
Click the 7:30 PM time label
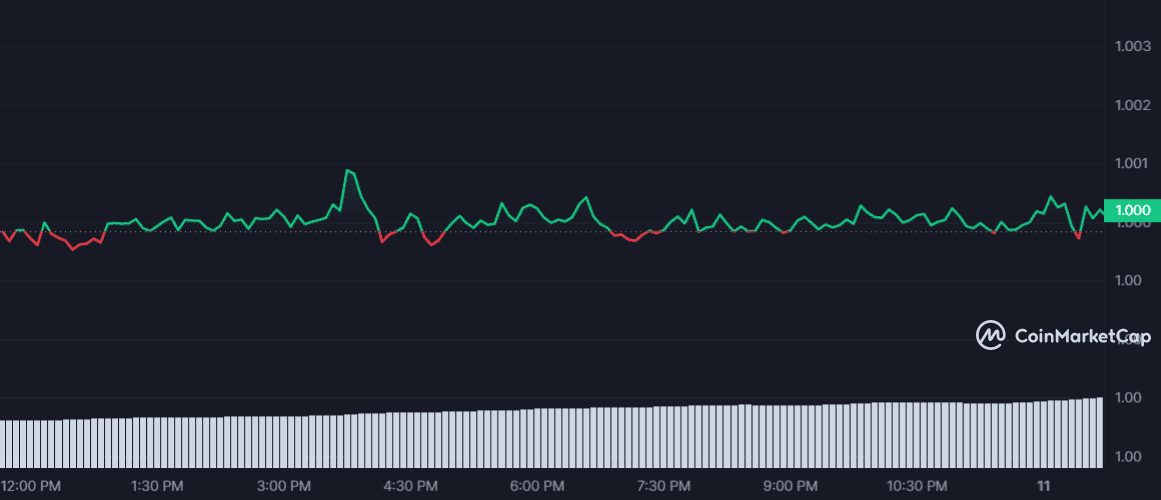click(664, 486)
